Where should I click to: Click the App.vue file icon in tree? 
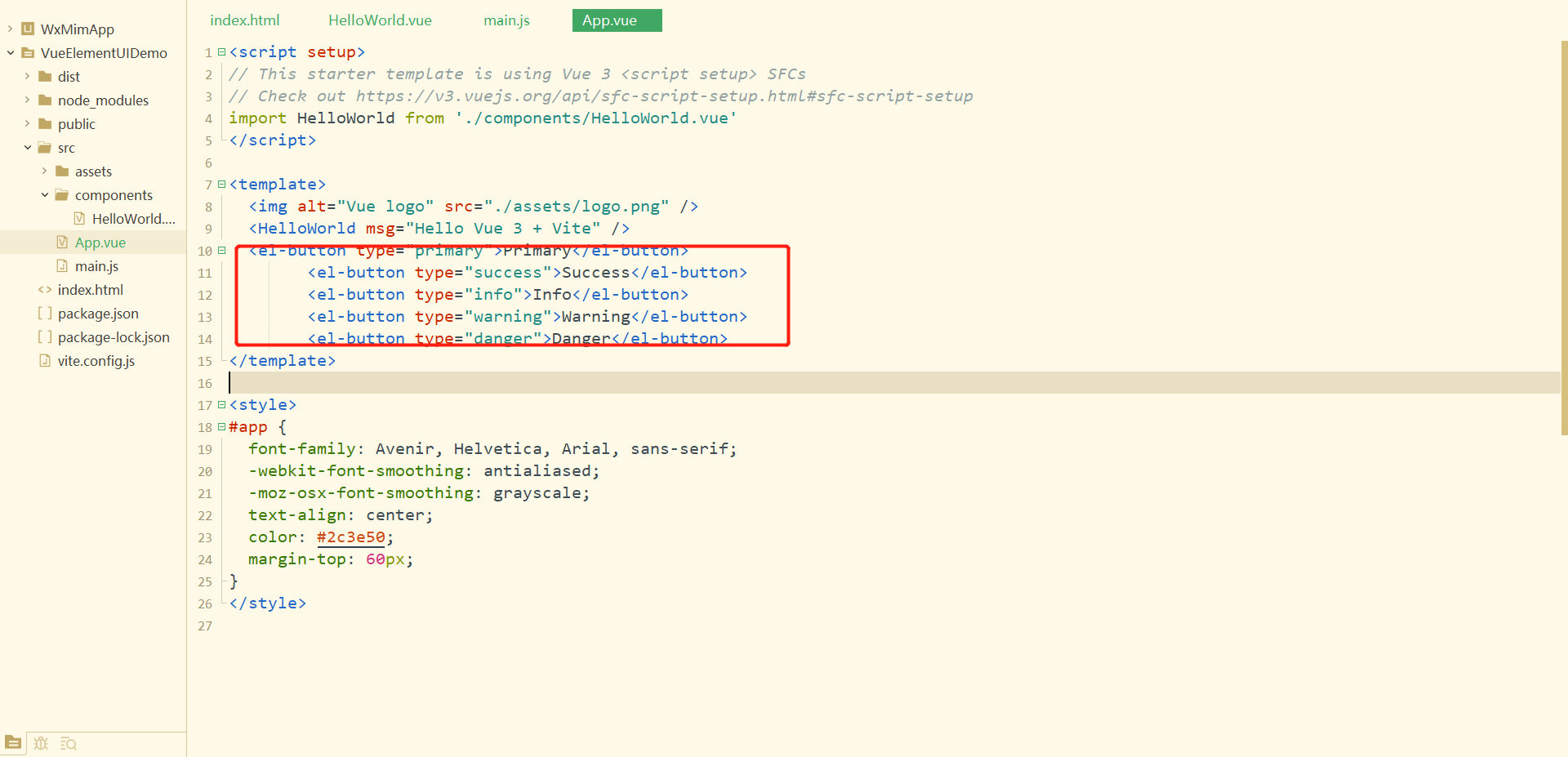[x=62, y=242]
